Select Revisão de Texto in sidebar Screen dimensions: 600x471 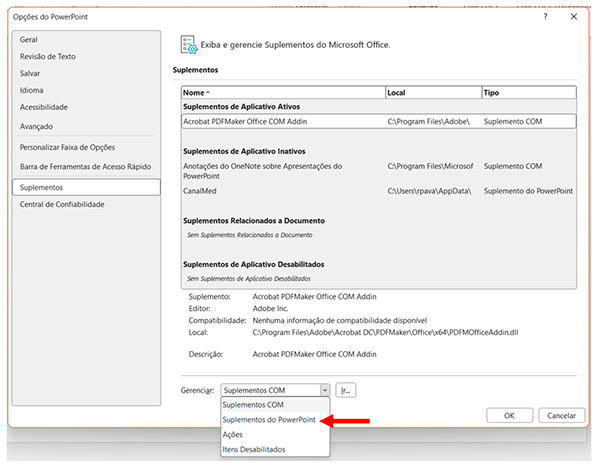pyautogui.click(x=48, y=57)
